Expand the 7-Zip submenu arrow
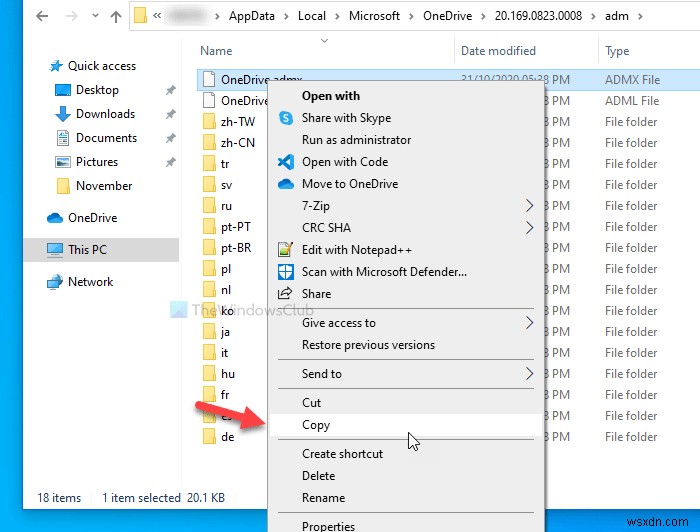The image size is (700, 532). point(529,206)
